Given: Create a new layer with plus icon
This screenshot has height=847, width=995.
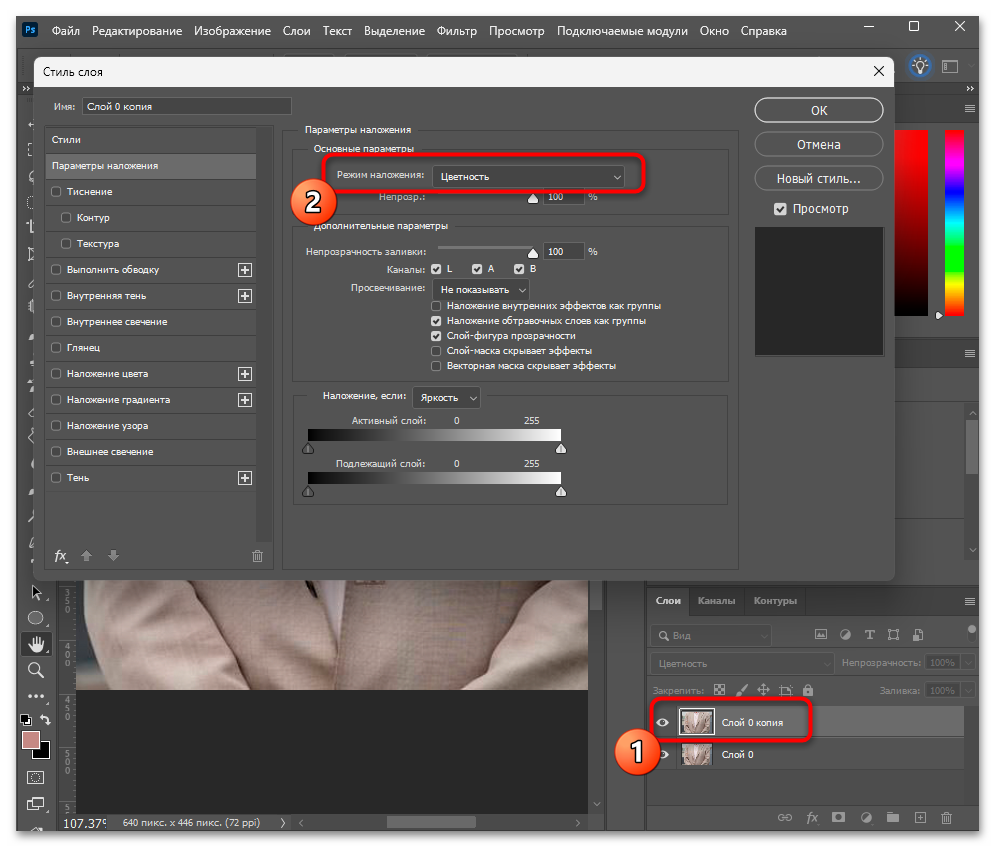Looking at the screenshot, I should 920,818.
